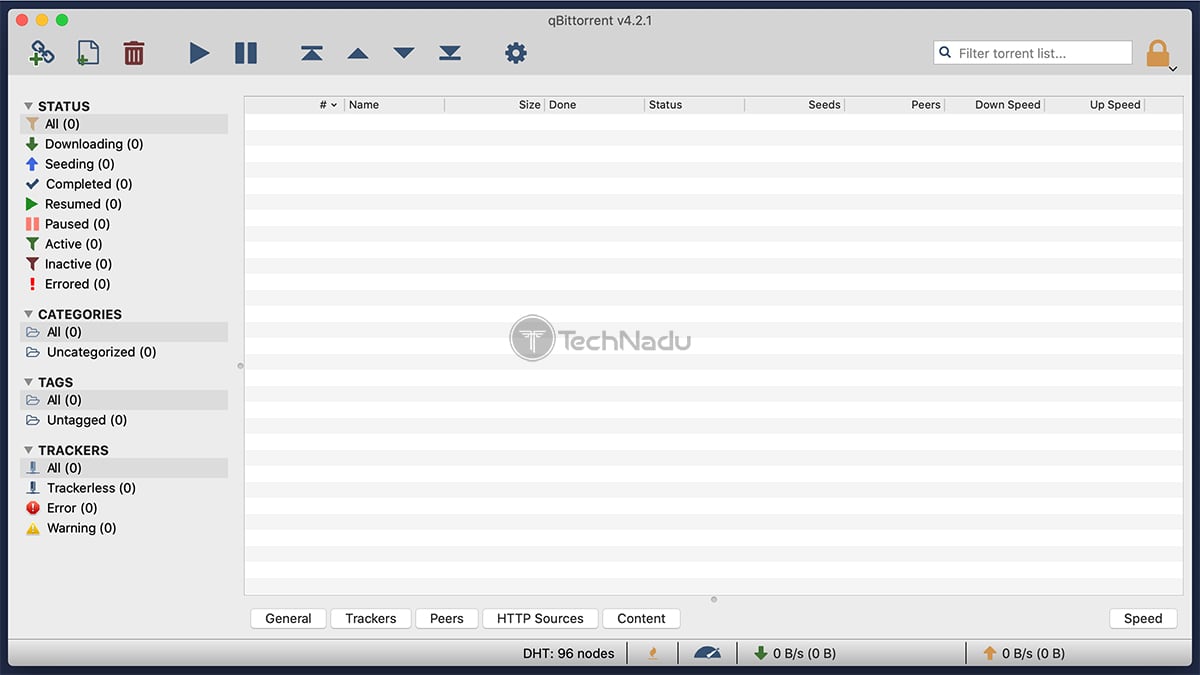The width and height of the screenshot is (1200, 675).
Task: Select Untagged (0) tag filter
Action: 124,420
